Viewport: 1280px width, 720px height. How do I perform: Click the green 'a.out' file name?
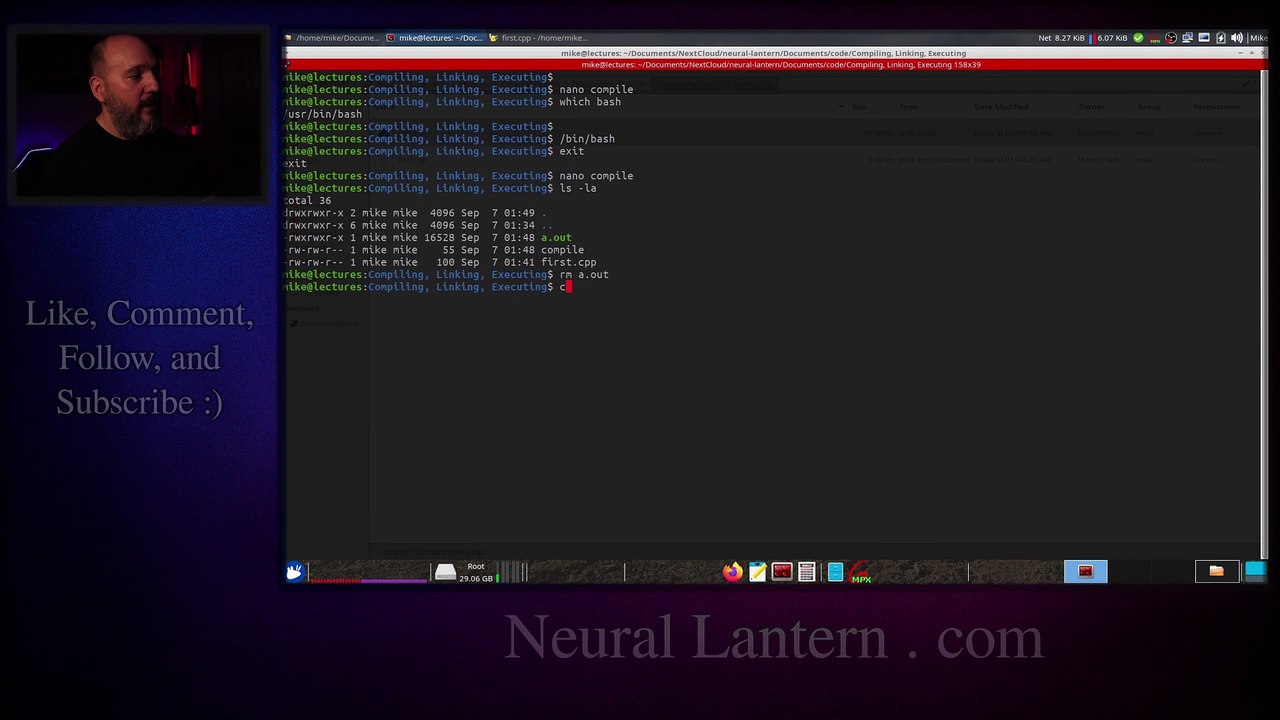point(556,238)
